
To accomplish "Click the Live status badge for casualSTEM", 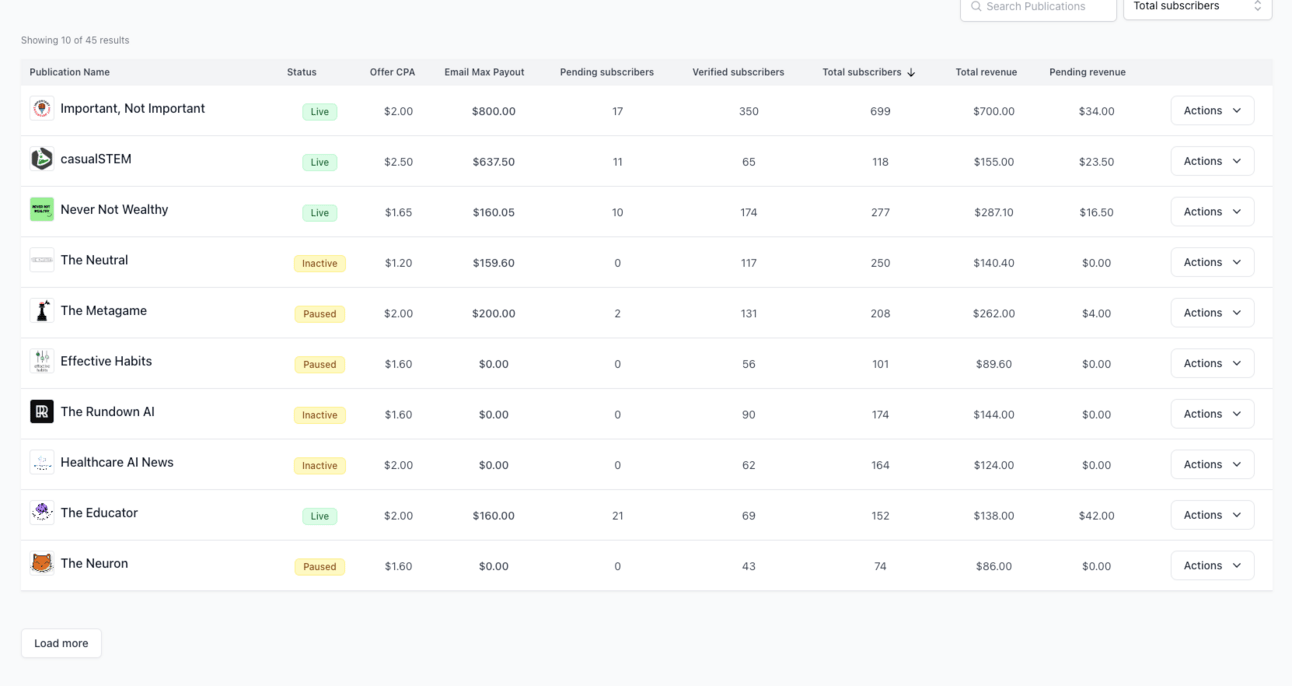I will [x=320, y=162].
